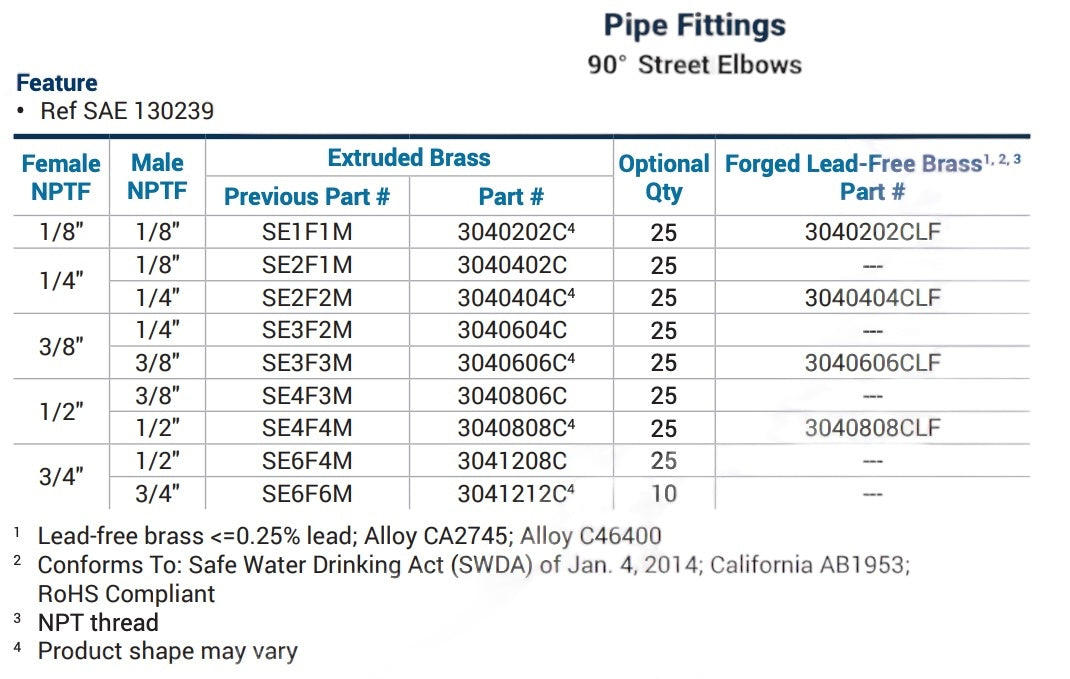
Task: Select the Product shape may vary footnote
Action: [167, 652]
